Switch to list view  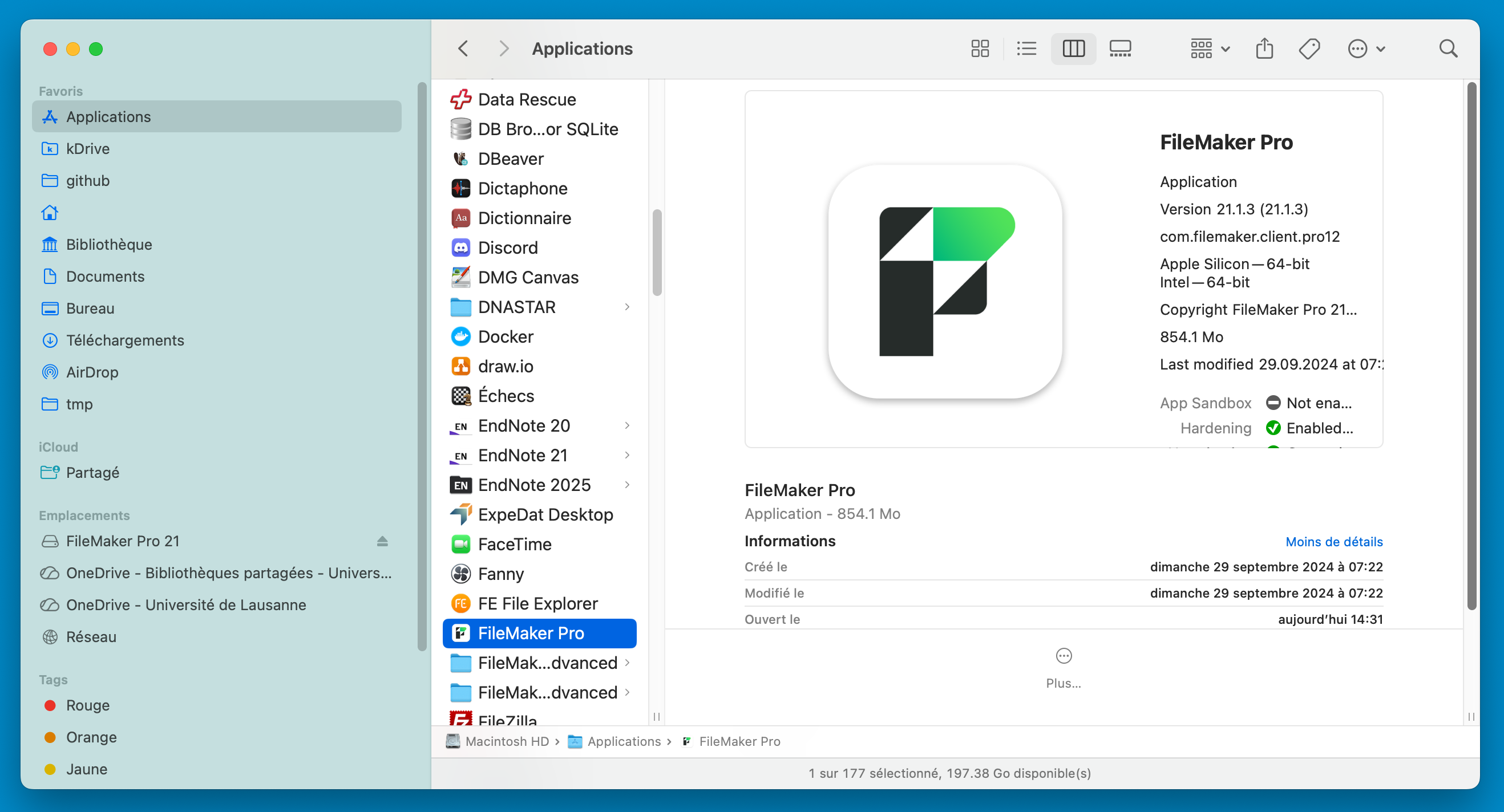point(1026,48)
